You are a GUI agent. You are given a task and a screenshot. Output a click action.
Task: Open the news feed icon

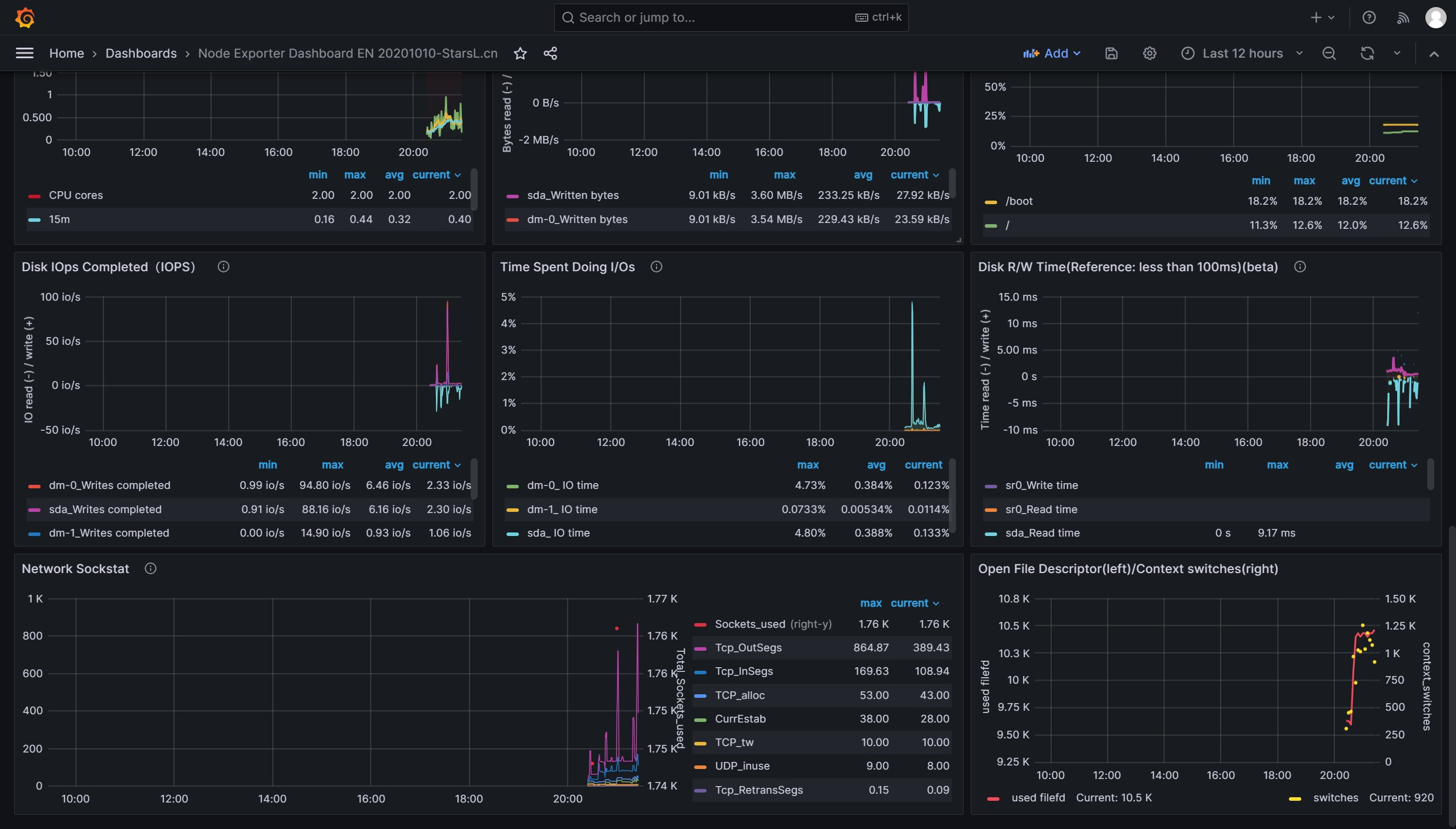1403,18
